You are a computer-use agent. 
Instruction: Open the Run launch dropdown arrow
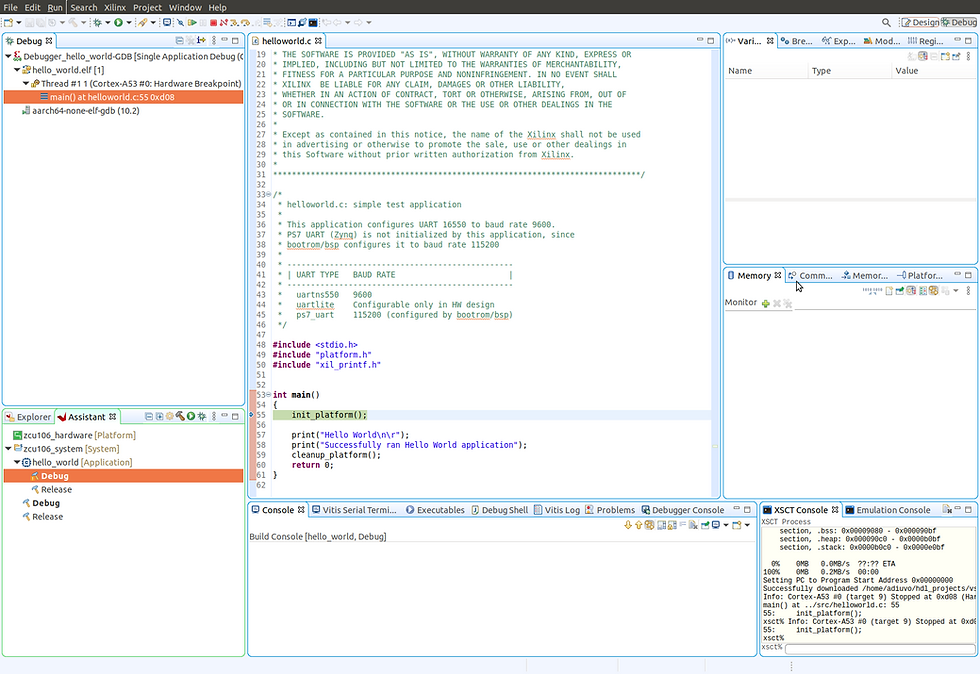(129, 23)
